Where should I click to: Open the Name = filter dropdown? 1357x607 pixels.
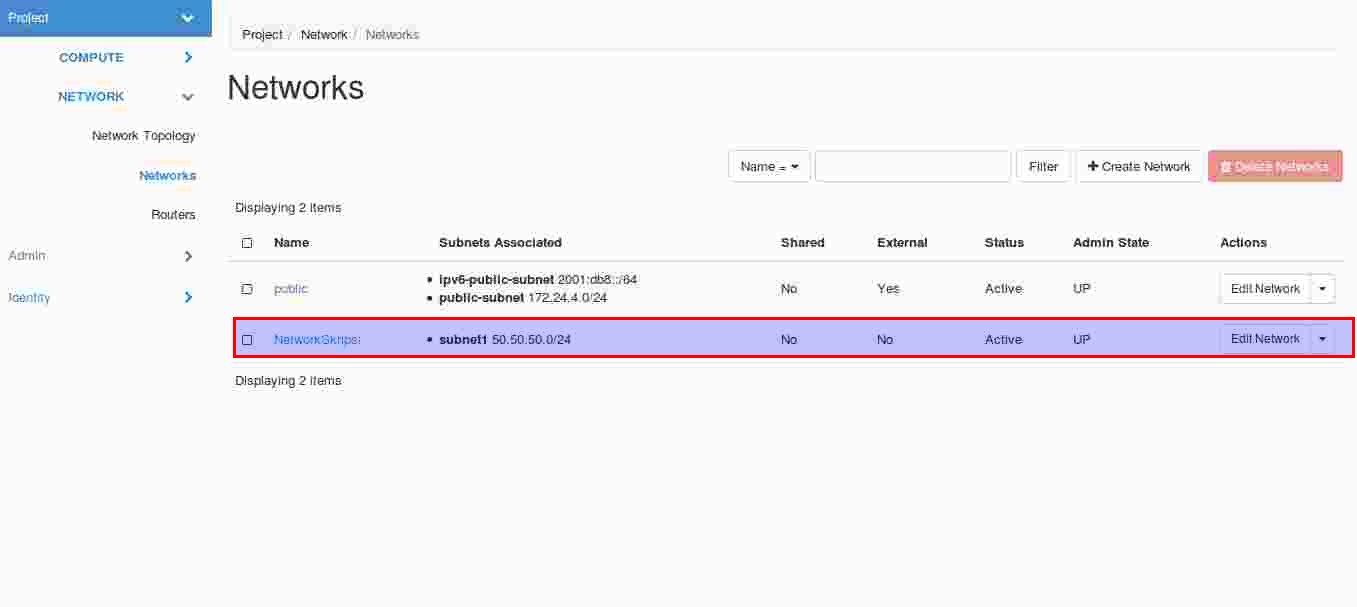769,167
